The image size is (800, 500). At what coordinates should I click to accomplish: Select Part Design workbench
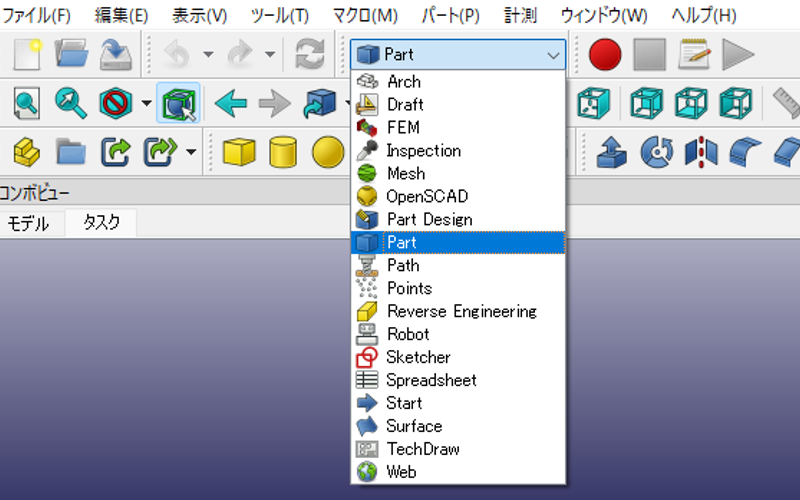click(458, 219)
